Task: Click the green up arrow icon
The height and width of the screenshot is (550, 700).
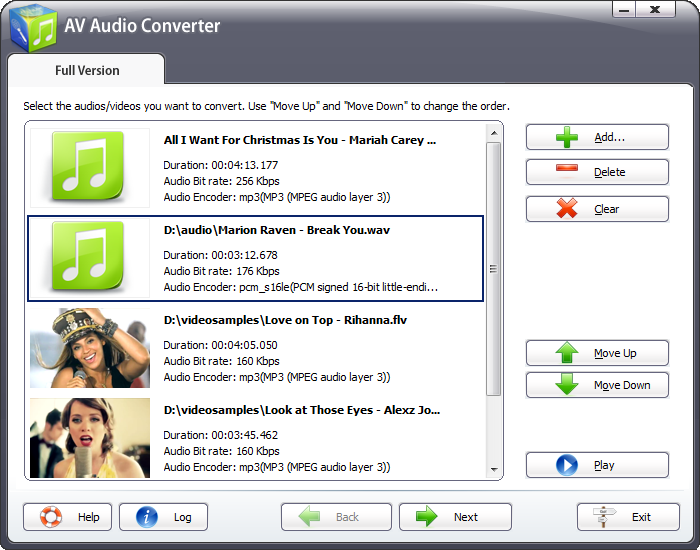Action: [x=567, y=353]
